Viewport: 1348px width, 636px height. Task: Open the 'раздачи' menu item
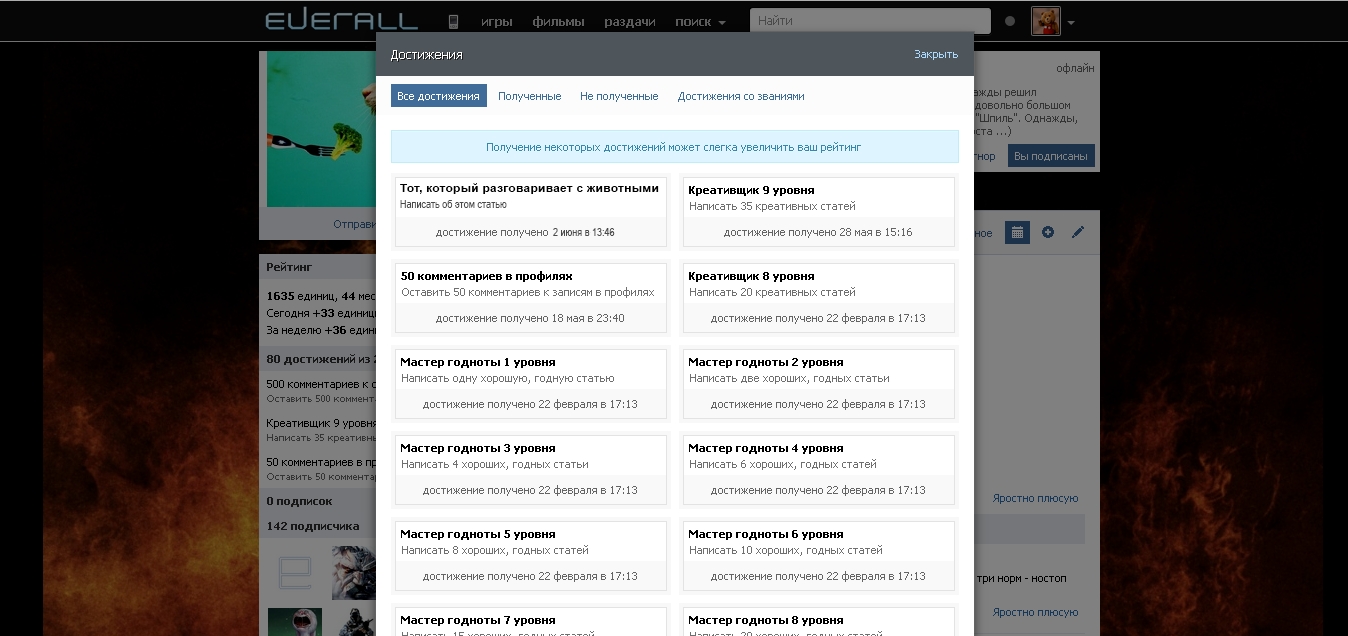pos(630,21)
